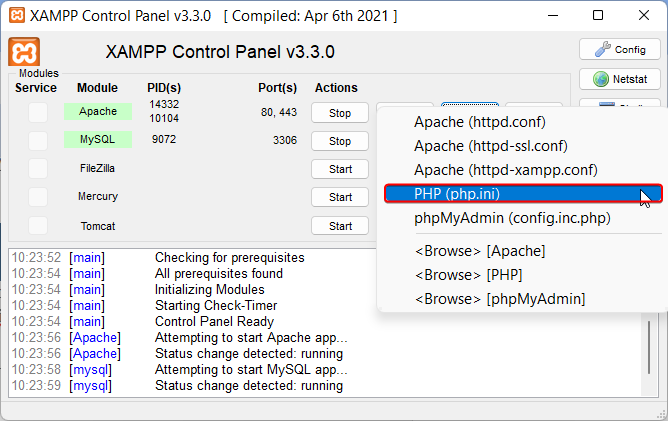Image resolution: width=668 pixels, height=421 pixels.
Task: Choose <Browse> [PHP] in the menu
Action: click(468, 274)
